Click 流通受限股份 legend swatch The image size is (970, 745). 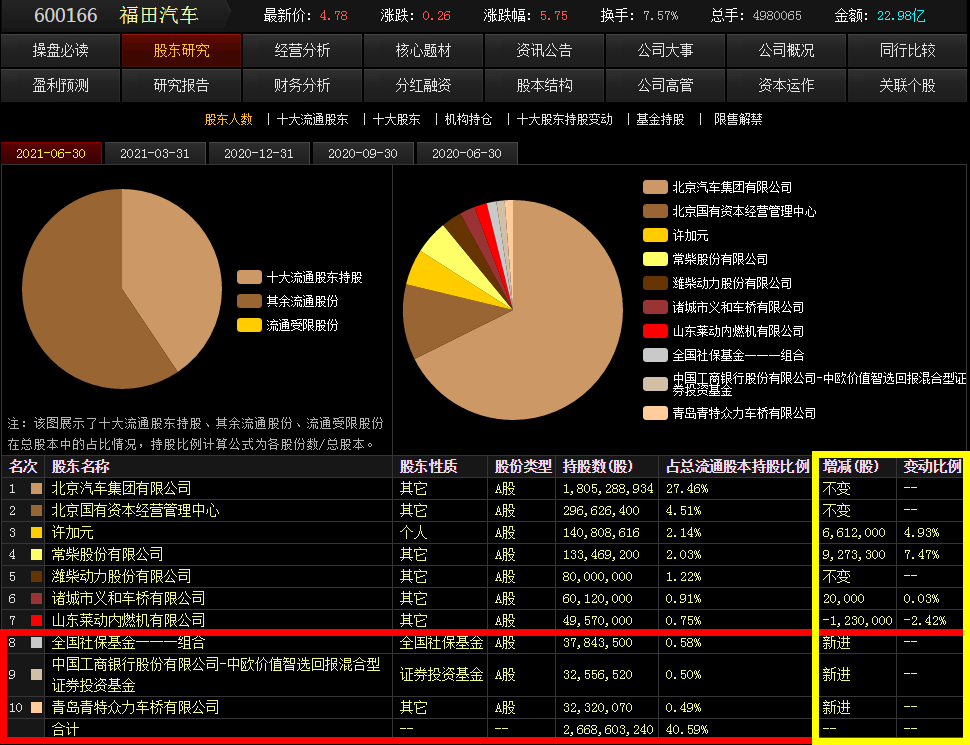point(249,325)
